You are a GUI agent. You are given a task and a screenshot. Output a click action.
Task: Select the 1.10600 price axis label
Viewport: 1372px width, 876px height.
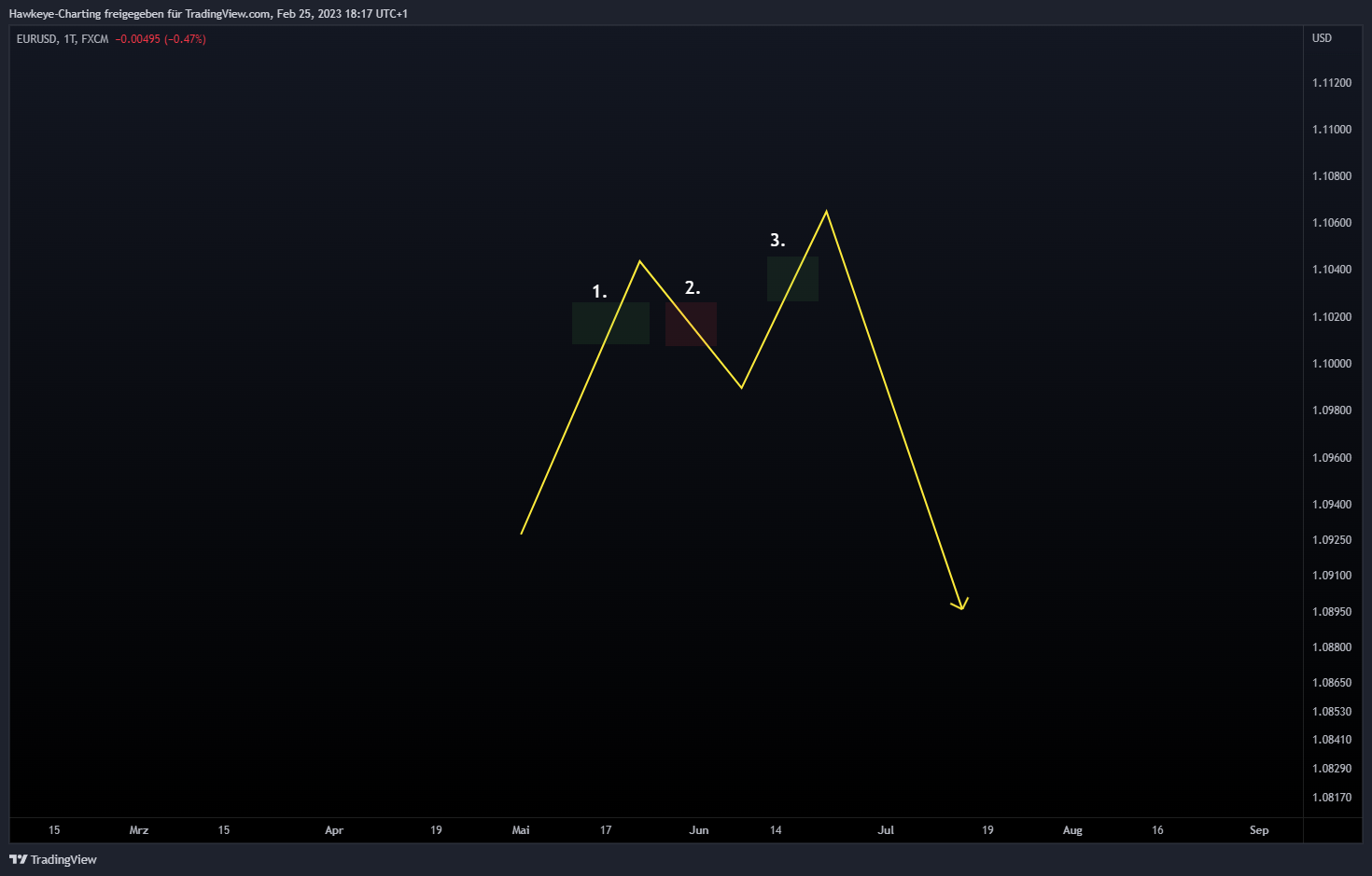[1332, 223]
